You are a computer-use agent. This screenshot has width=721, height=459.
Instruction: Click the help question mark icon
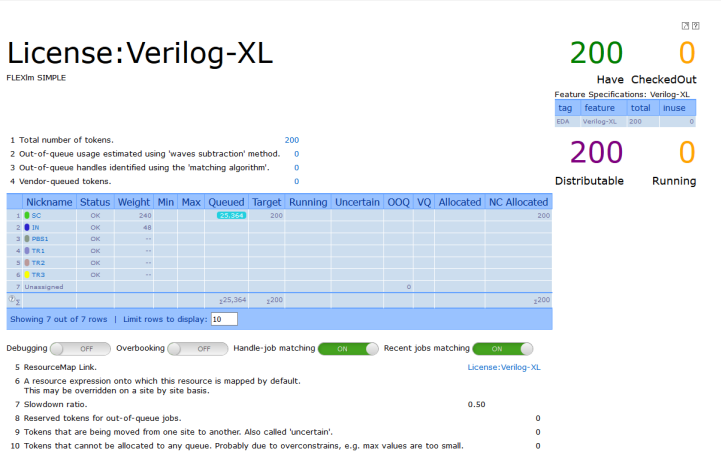click(x=695, y=26)
